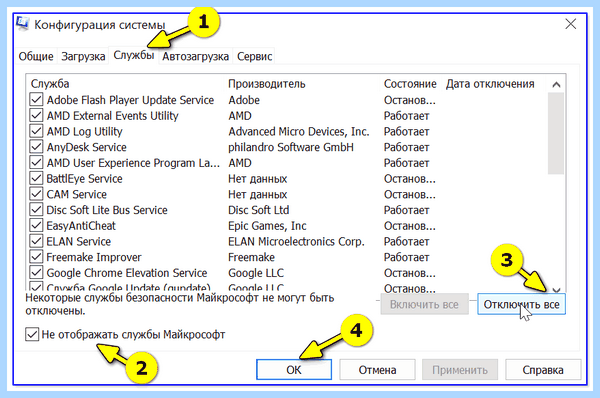Select the AnyDesk Service name text
Image resolution: width=600 pixels, height=398 pixels.
[x=86, y=147]
